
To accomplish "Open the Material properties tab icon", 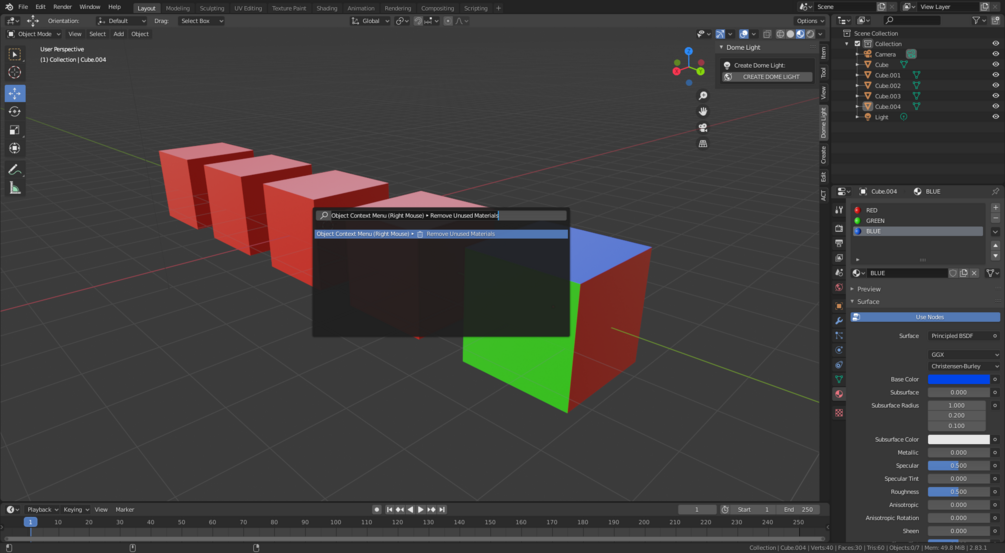I will pos(839,395).
